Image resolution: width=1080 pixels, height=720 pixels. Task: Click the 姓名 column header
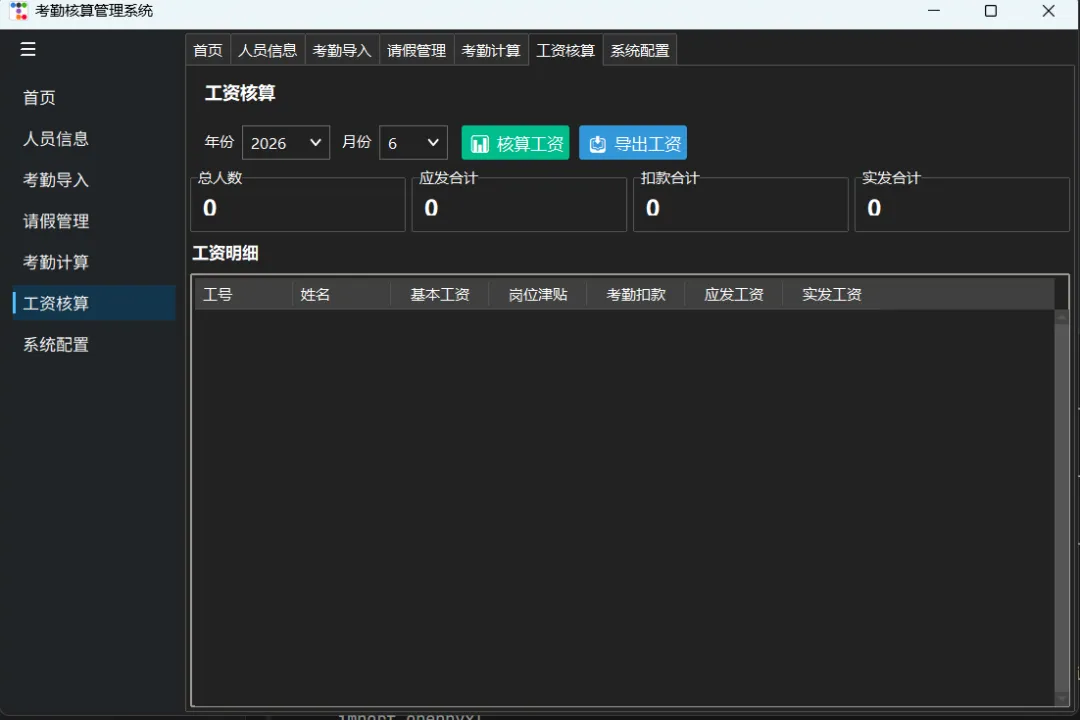point(342,294)
